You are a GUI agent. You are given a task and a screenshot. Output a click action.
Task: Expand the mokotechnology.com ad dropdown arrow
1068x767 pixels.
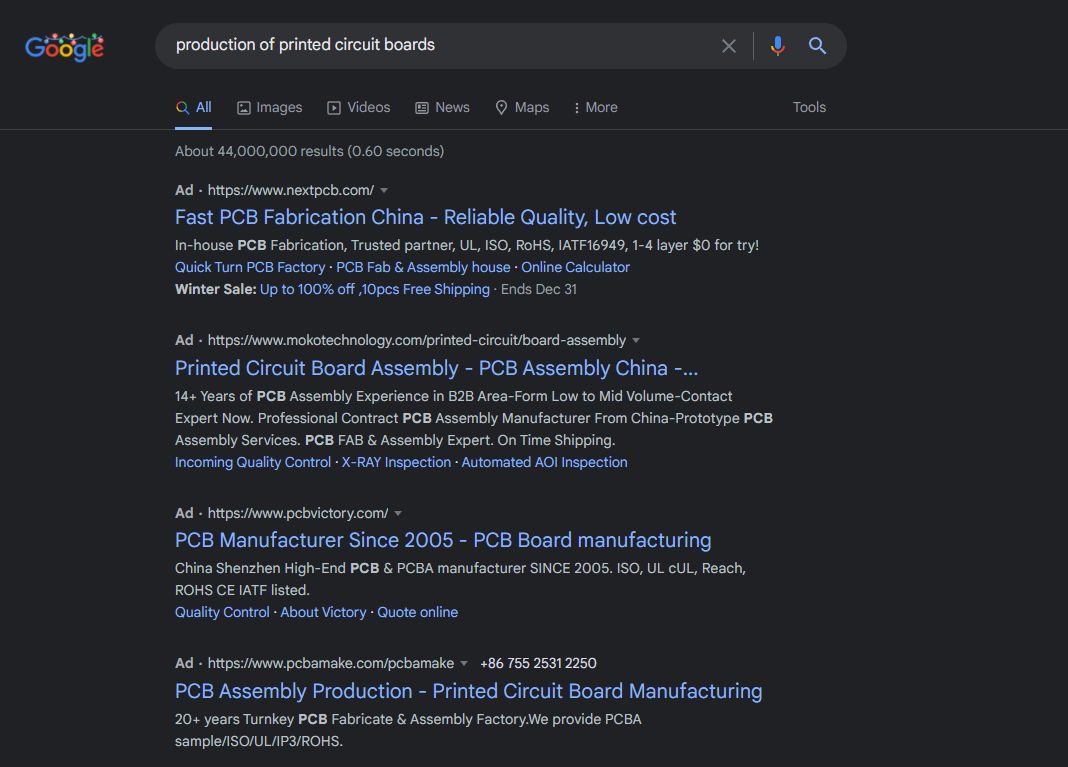636,341
